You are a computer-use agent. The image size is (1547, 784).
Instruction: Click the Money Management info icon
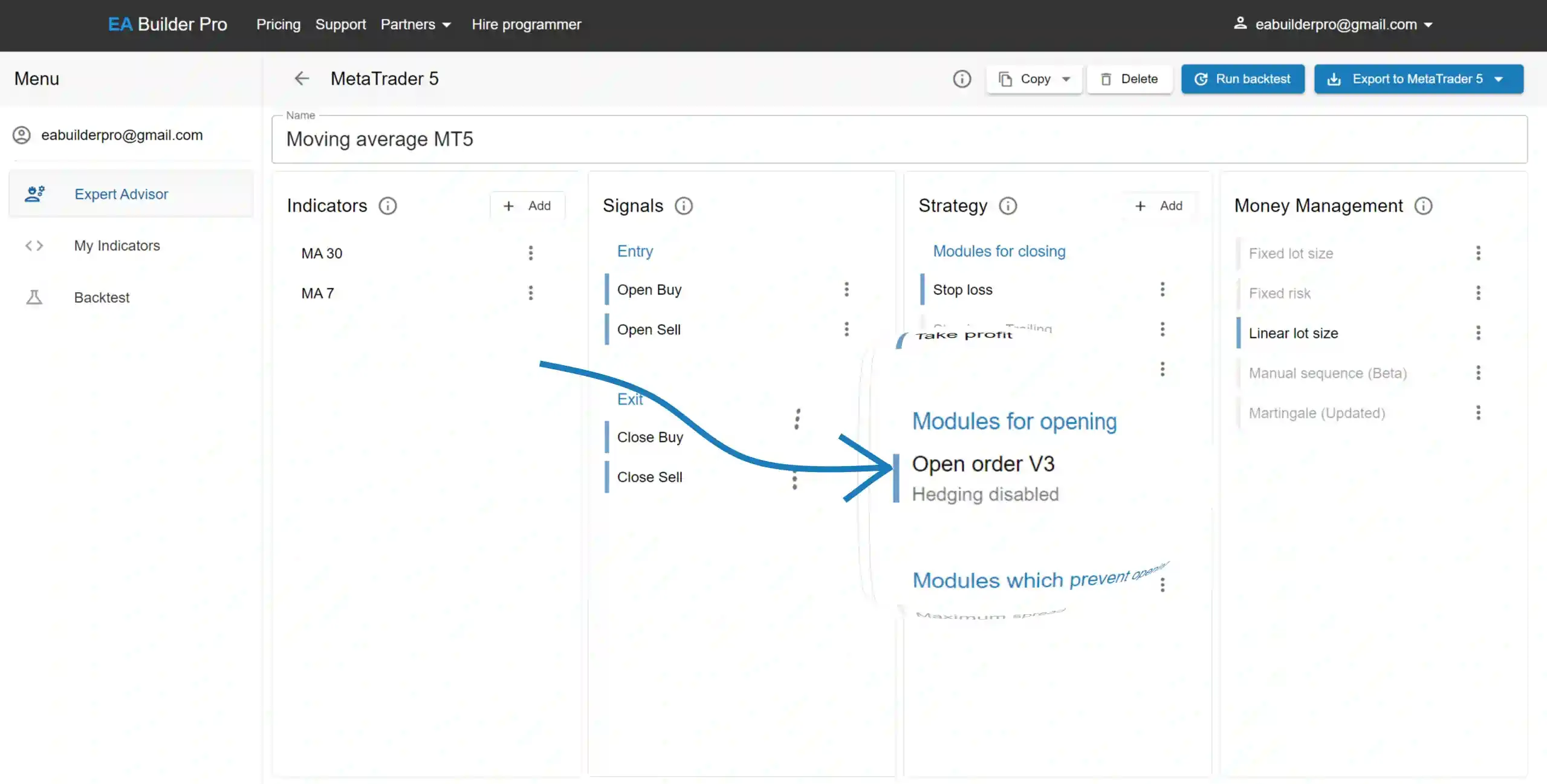point(1423,206)
